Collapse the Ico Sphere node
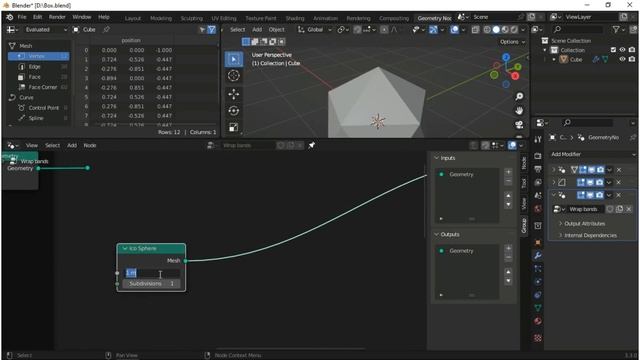640x360 pixels. point(124,249)
